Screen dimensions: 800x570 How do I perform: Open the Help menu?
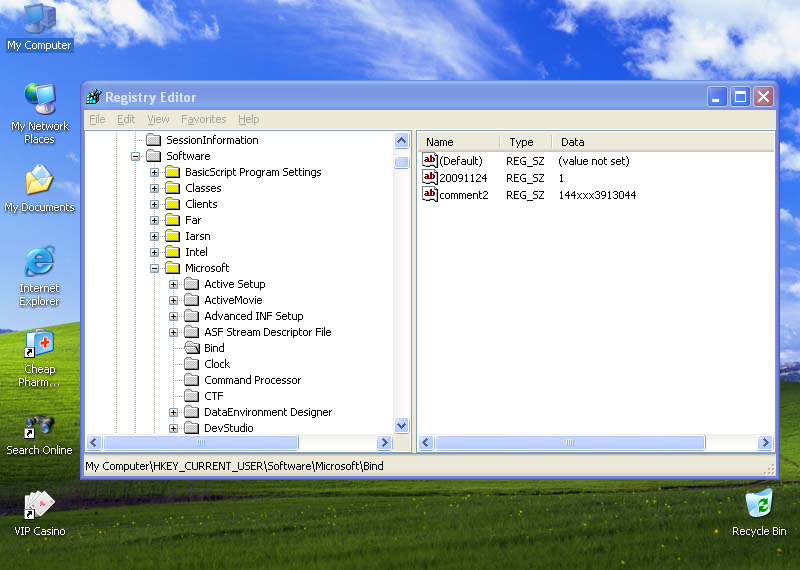(x=248, y=119)
